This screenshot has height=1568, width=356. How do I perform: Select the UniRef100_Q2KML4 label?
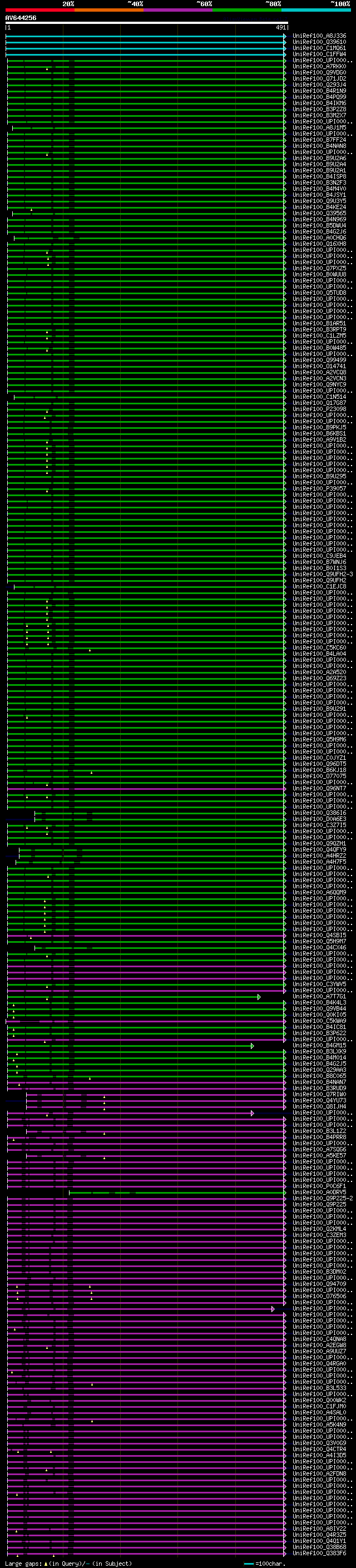319,1229
